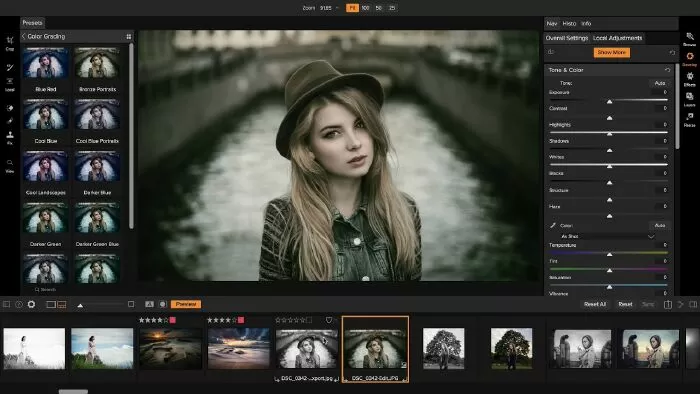Open the Local Adjustments tab

(617, 38)
